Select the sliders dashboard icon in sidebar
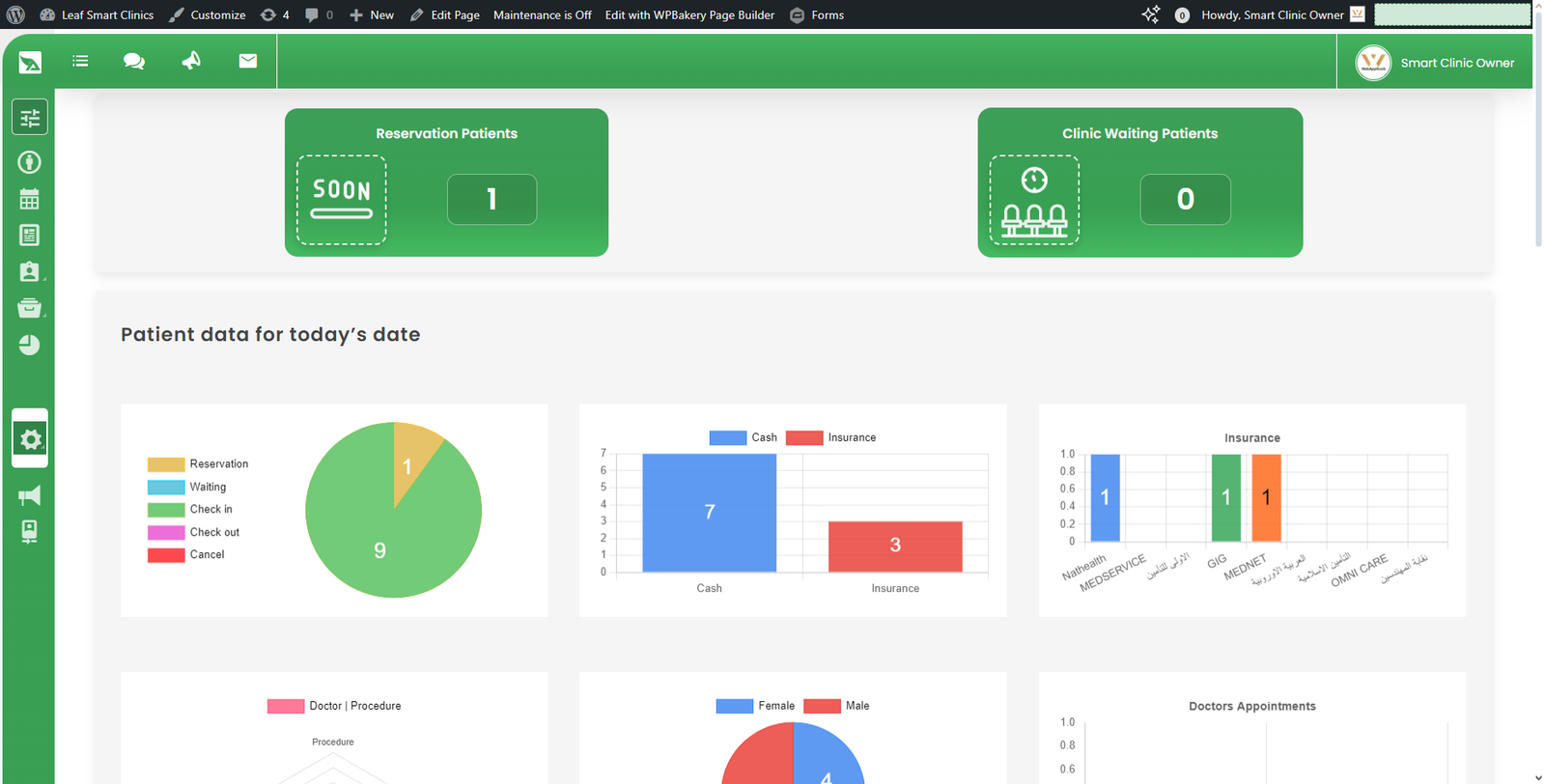Image resolution: width=1545 pixels, height=784 pixels. 30,118
